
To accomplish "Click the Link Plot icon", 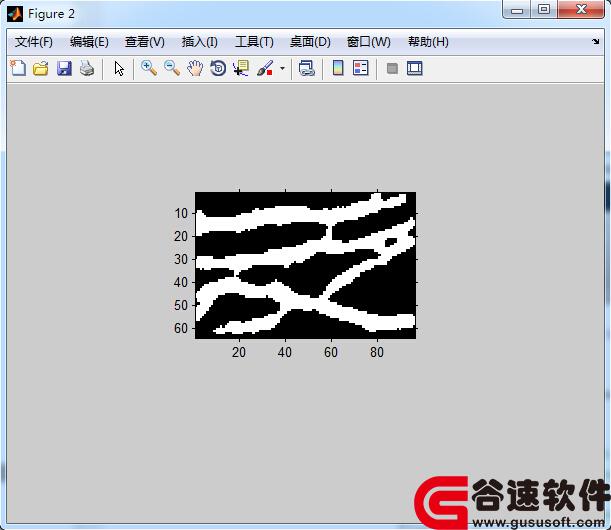I will pos(307,68).
